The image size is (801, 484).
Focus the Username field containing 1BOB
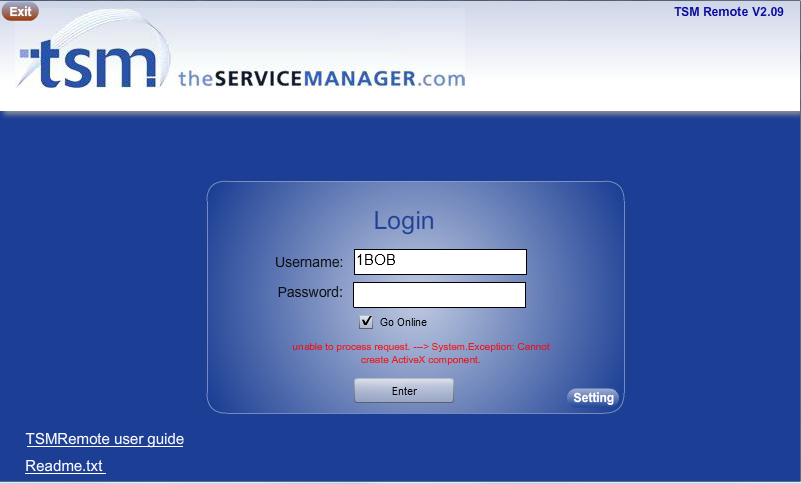[440, 262]
